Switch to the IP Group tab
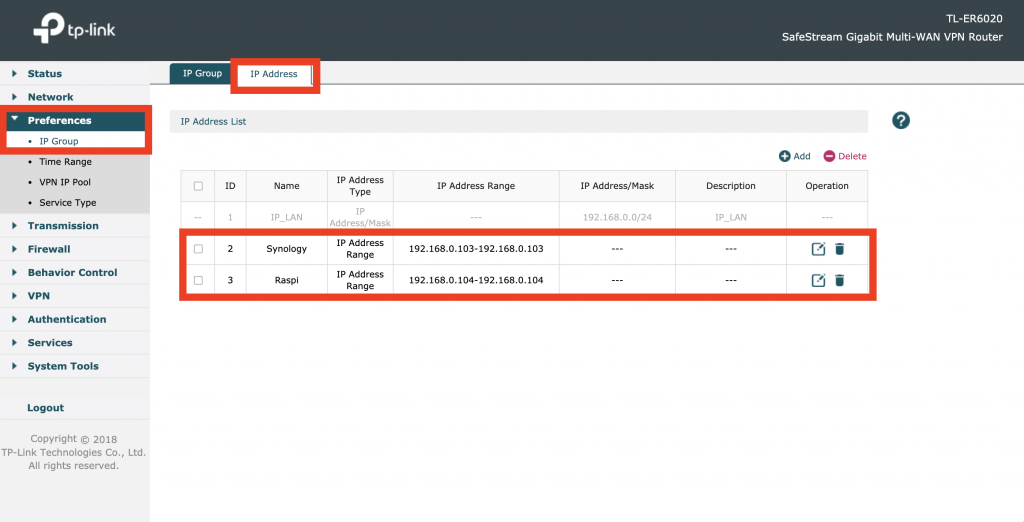 click(202, 74)
